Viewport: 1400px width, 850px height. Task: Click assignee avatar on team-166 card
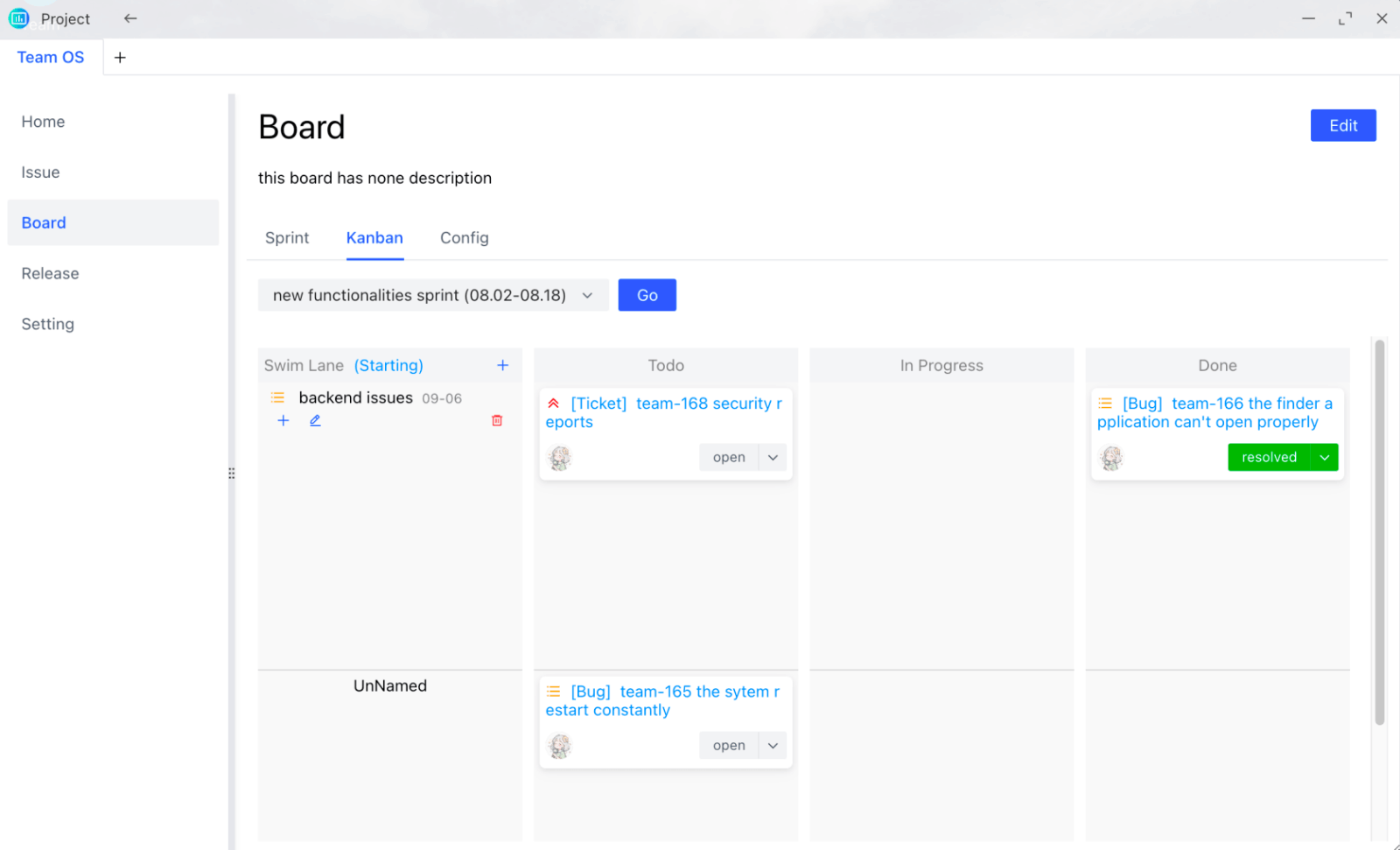coord(1111,458)
